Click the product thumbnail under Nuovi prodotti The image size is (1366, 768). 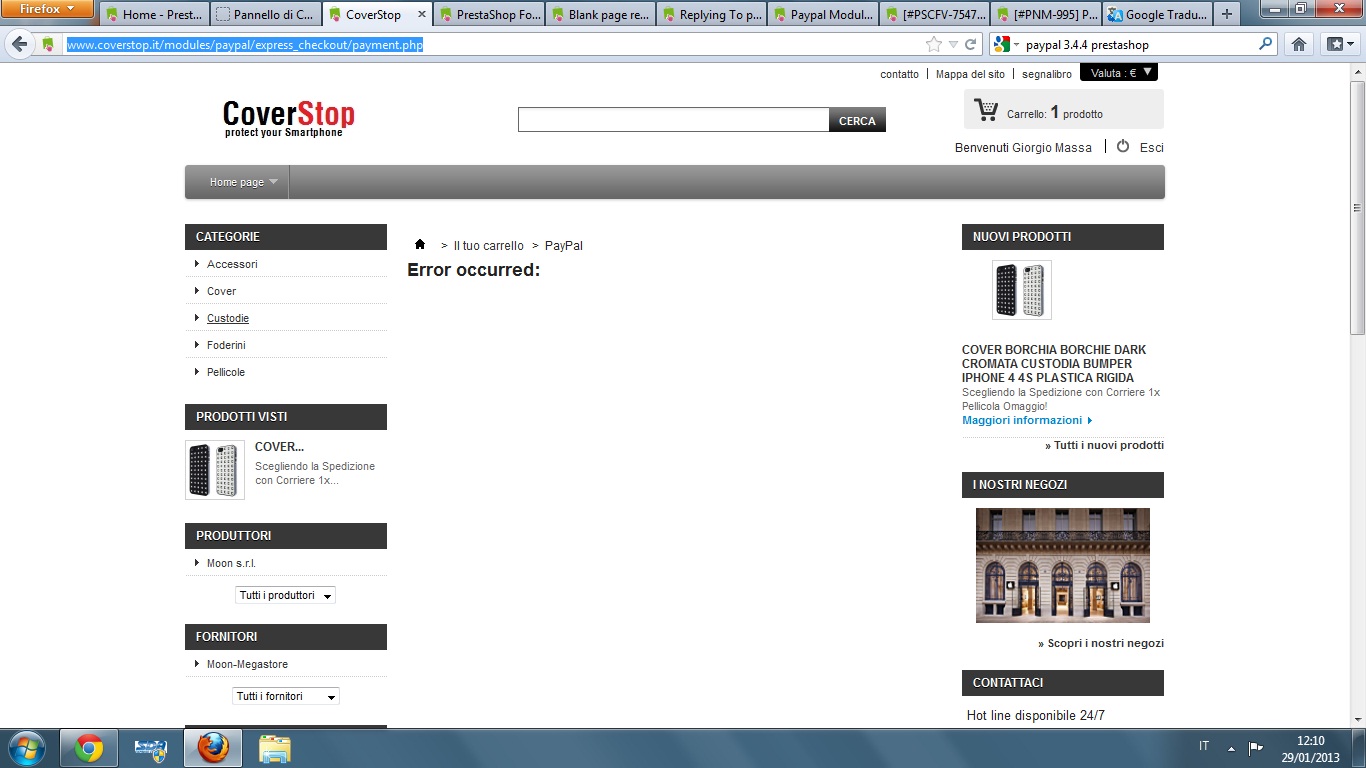pos(1021,290)
